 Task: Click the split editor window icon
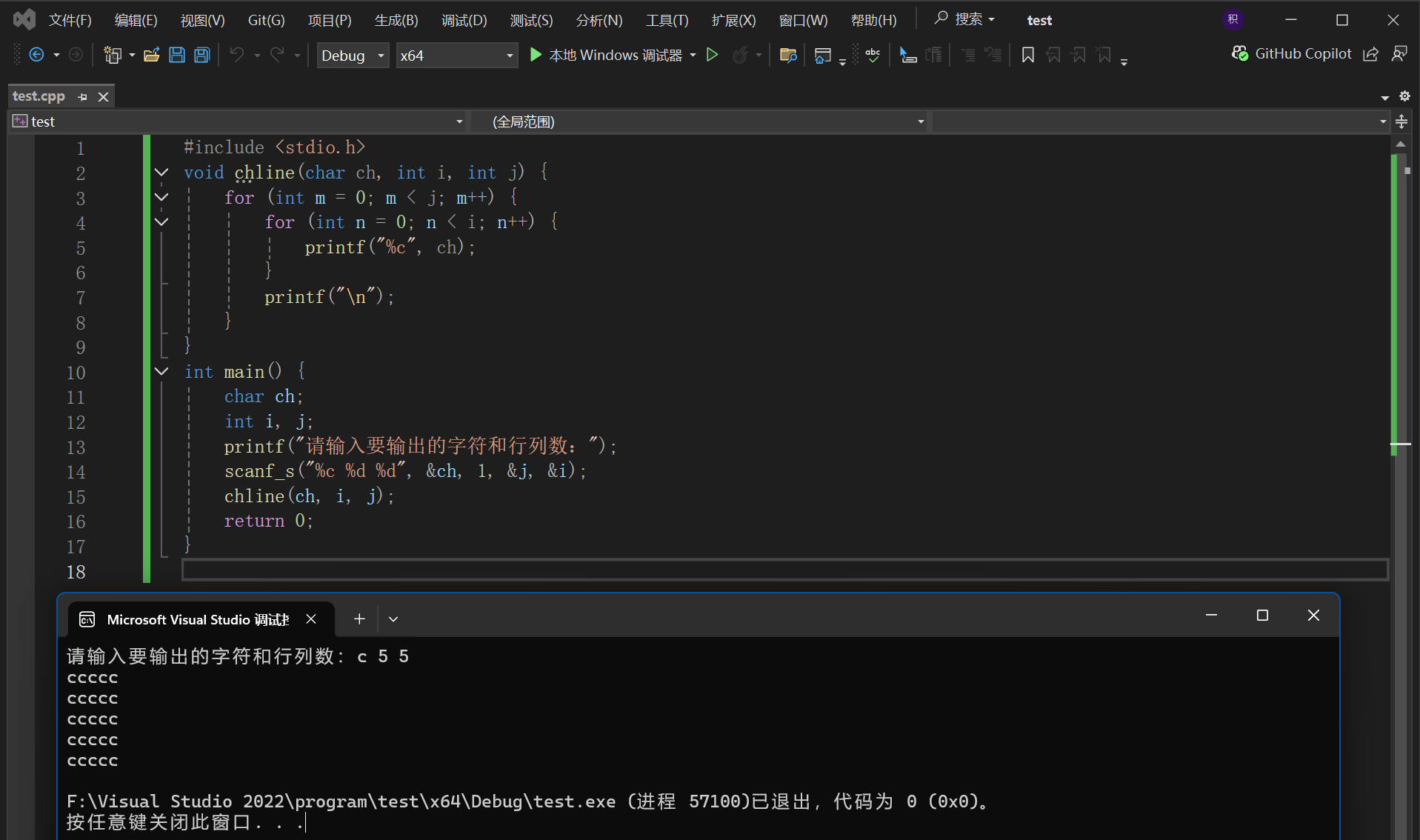(x=1401, y=121)
